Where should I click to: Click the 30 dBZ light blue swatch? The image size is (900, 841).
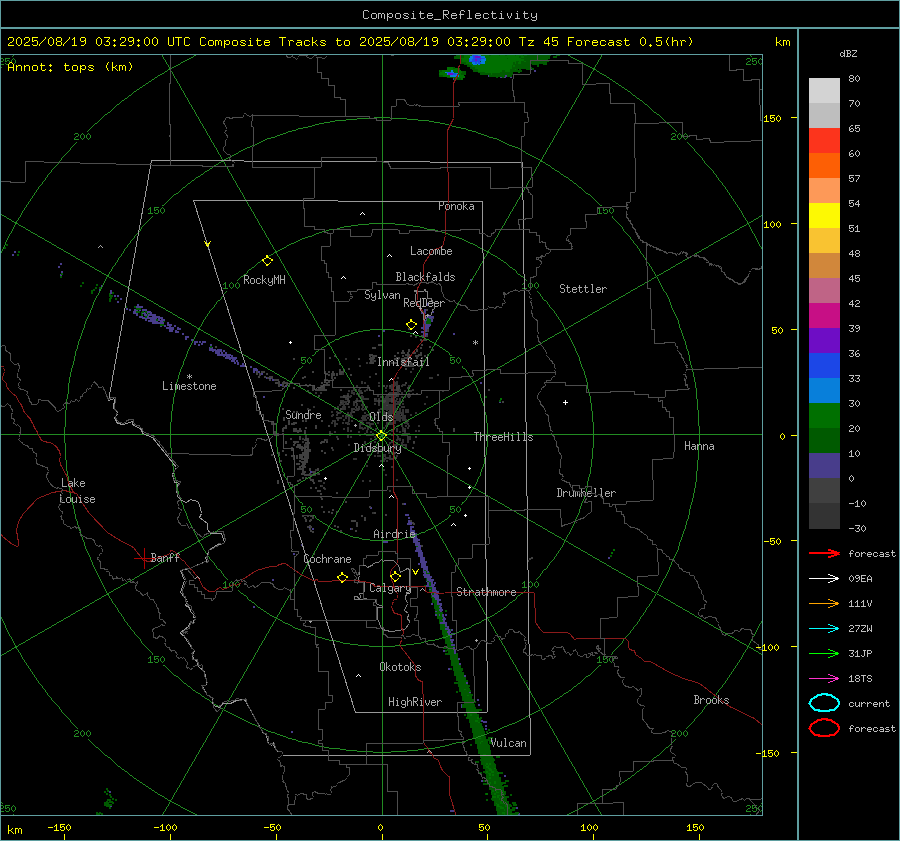(x=824, y=390)
